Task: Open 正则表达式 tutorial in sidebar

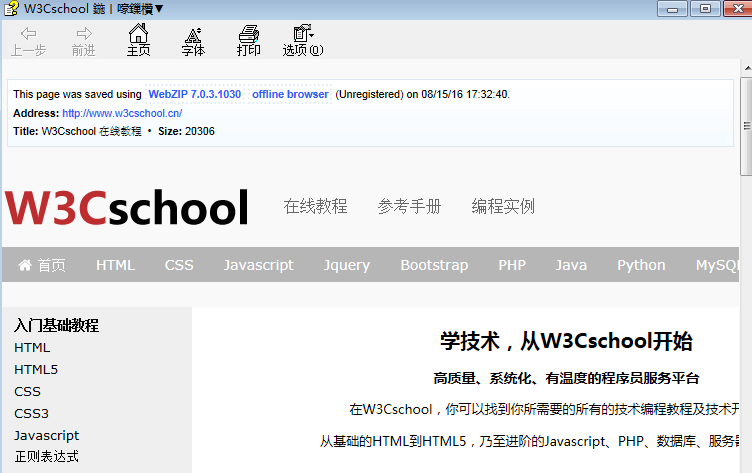Action: tap(47, 456)
